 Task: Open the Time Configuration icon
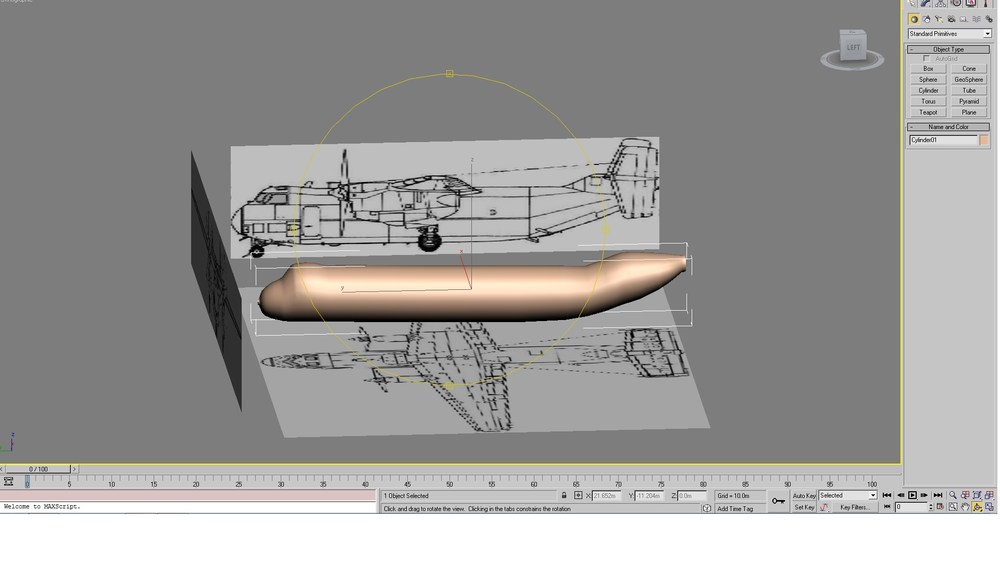pos(940,507)
